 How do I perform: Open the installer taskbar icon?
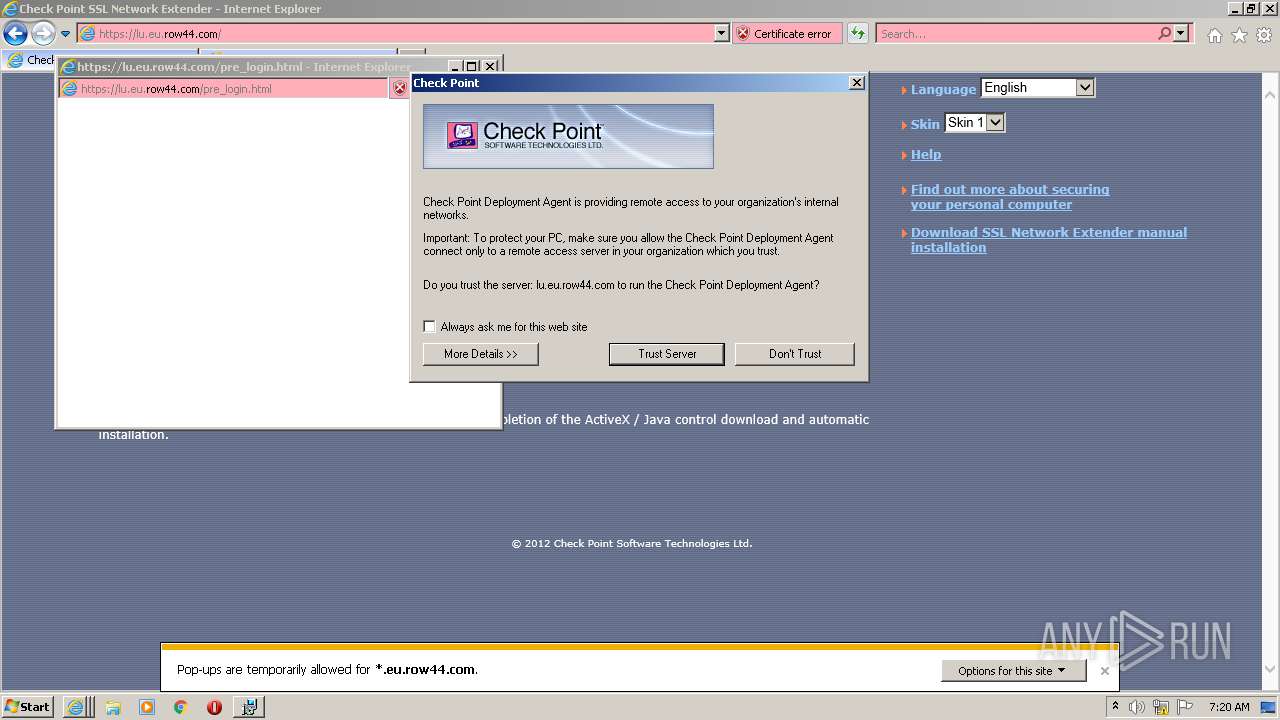click(249, 707)
